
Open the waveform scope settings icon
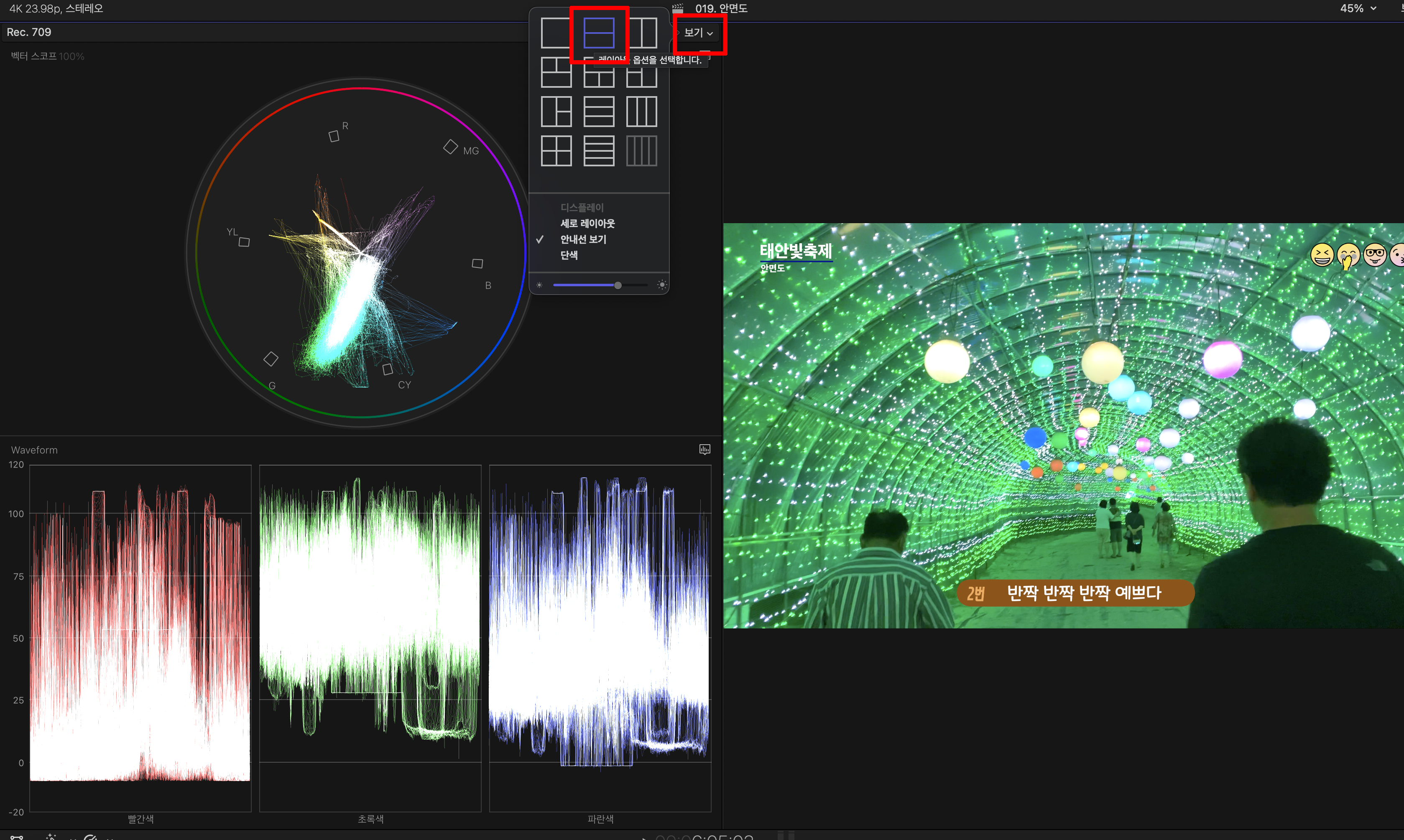704,449
